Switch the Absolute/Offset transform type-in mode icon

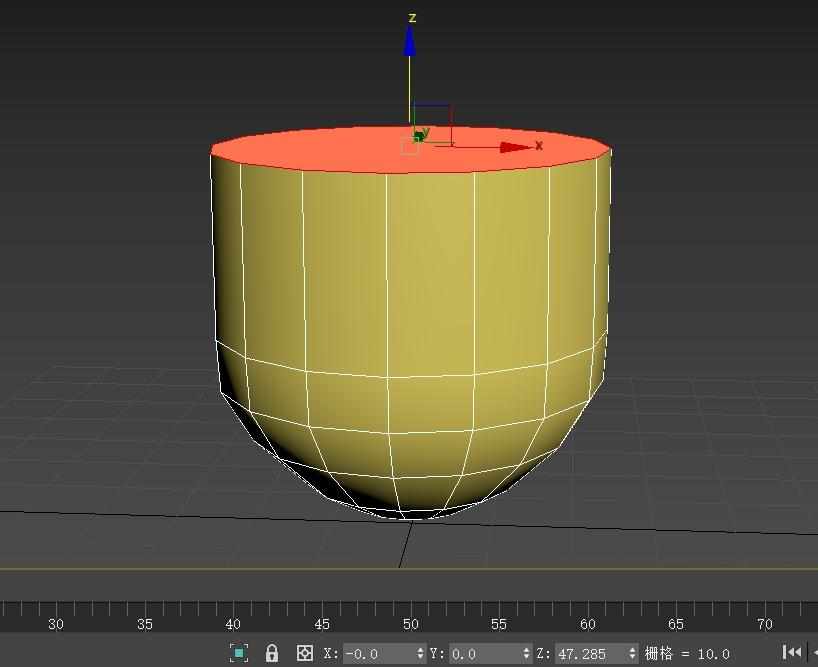[x=305, y=653]
